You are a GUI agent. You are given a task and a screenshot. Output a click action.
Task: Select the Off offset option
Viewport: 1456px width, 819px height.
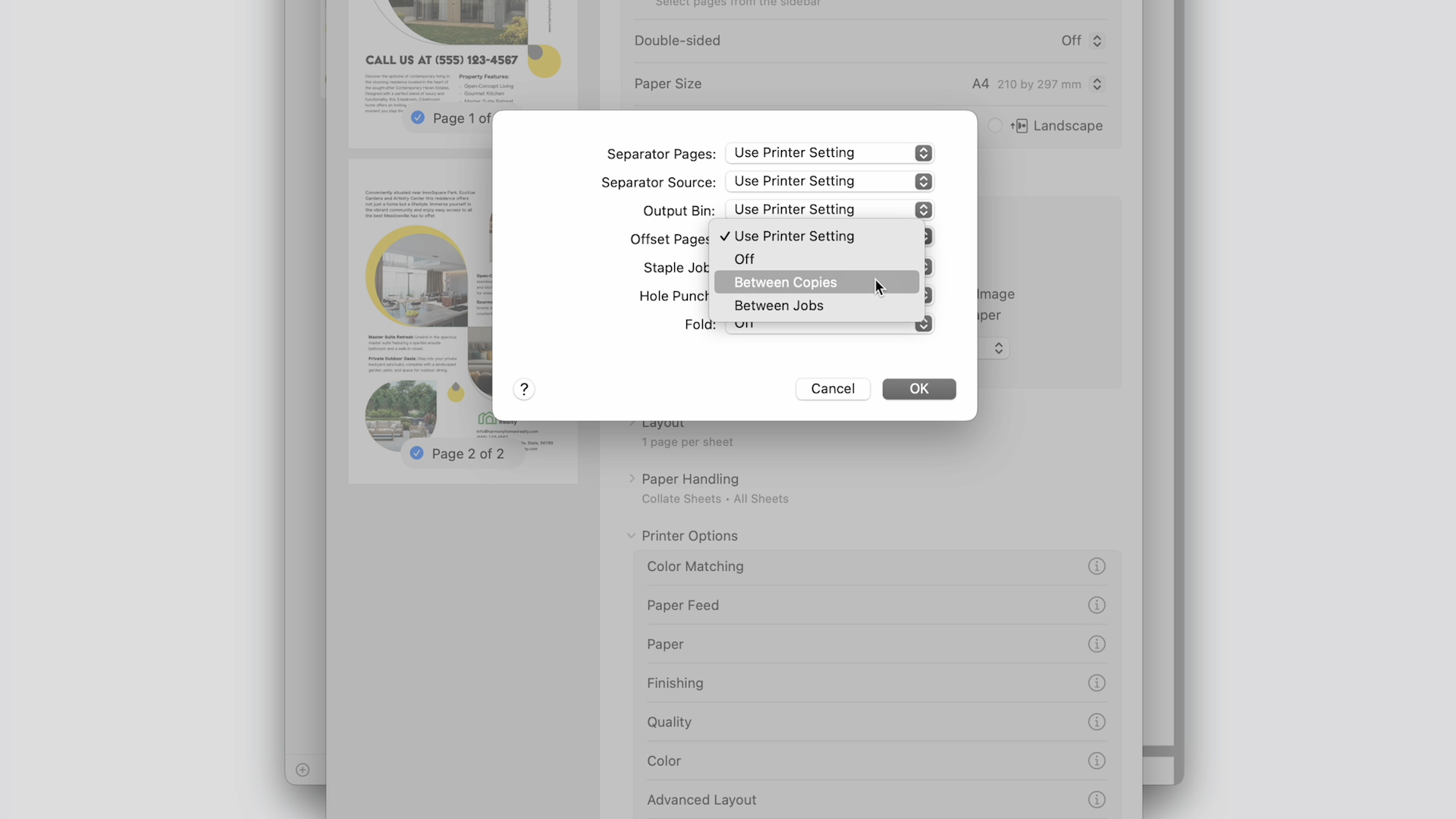(744, 259)
